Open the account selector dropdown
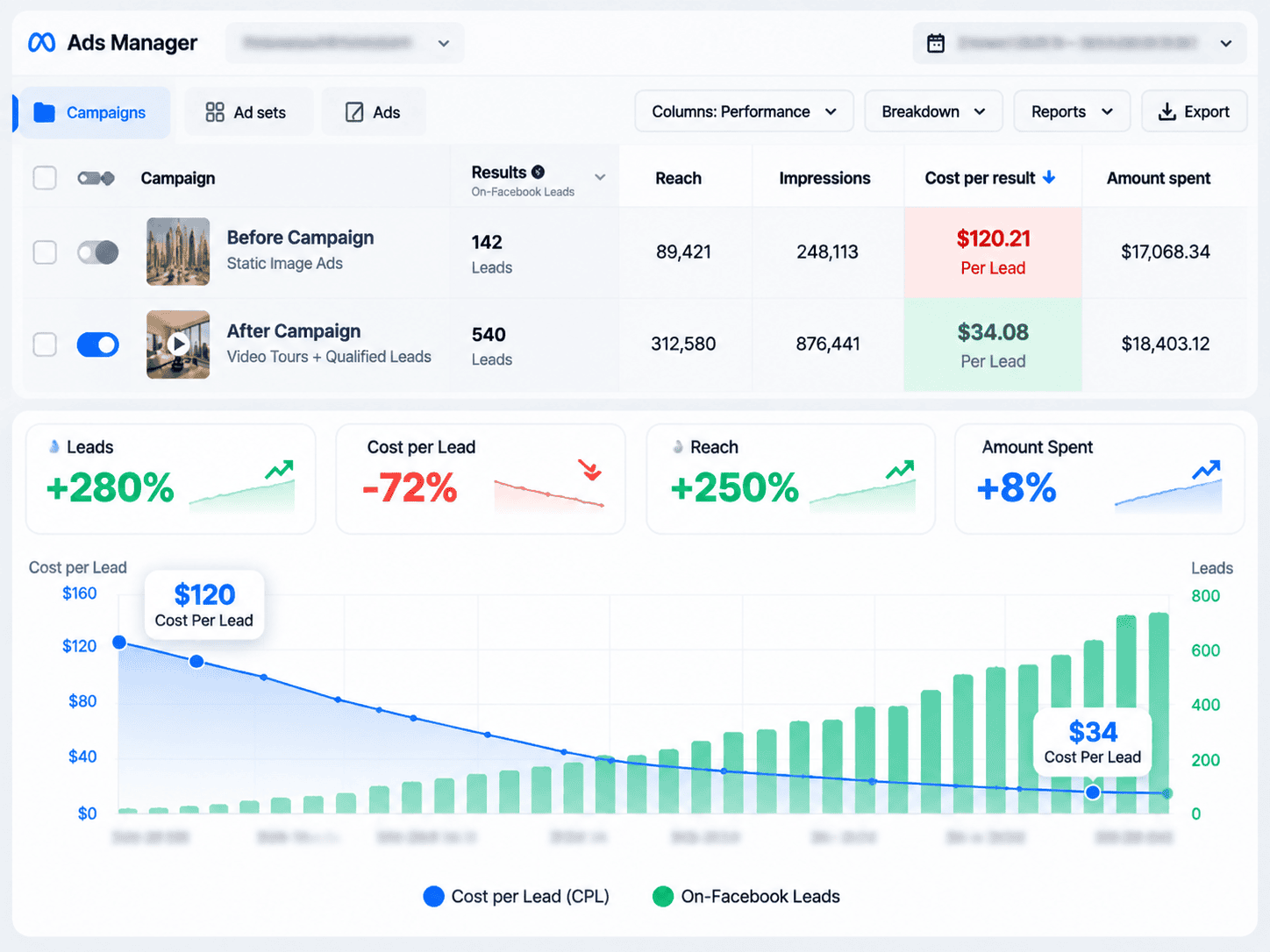 pos(345,43)
